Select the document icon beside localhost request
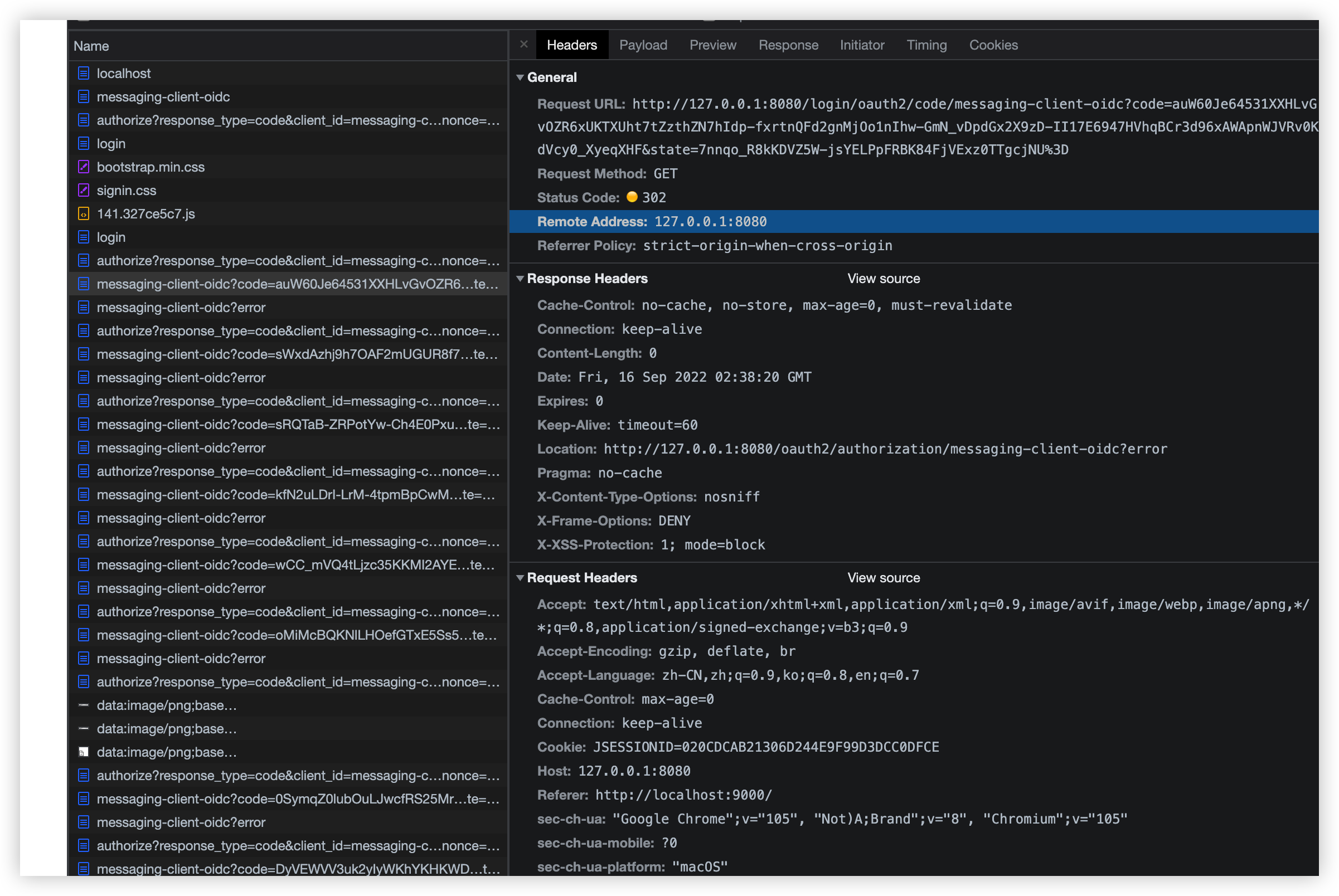 pyautogui.click(x=84, y=73)
